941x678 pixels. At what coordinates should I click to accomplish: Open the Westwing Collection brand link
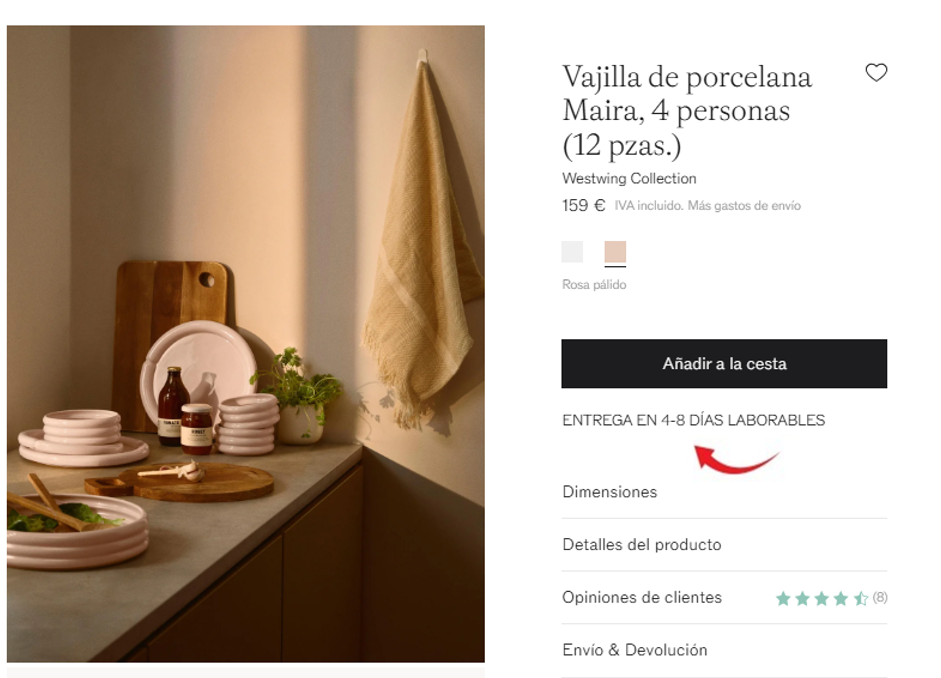coord(629,178)
